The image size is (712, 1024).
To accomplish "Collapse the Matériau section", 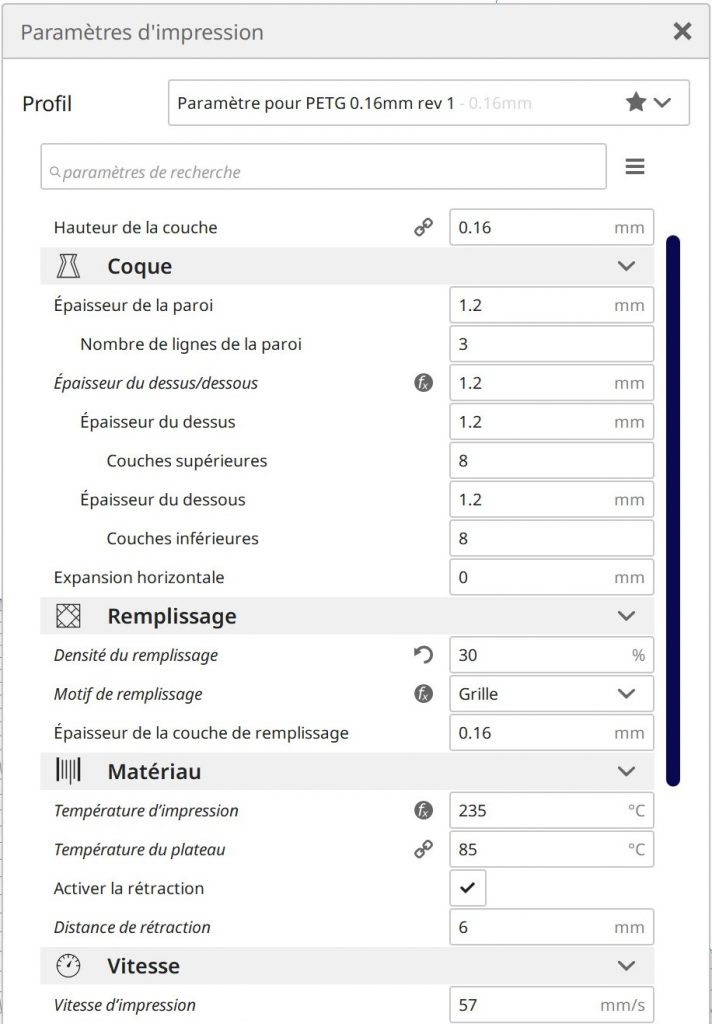I will 627,771.
